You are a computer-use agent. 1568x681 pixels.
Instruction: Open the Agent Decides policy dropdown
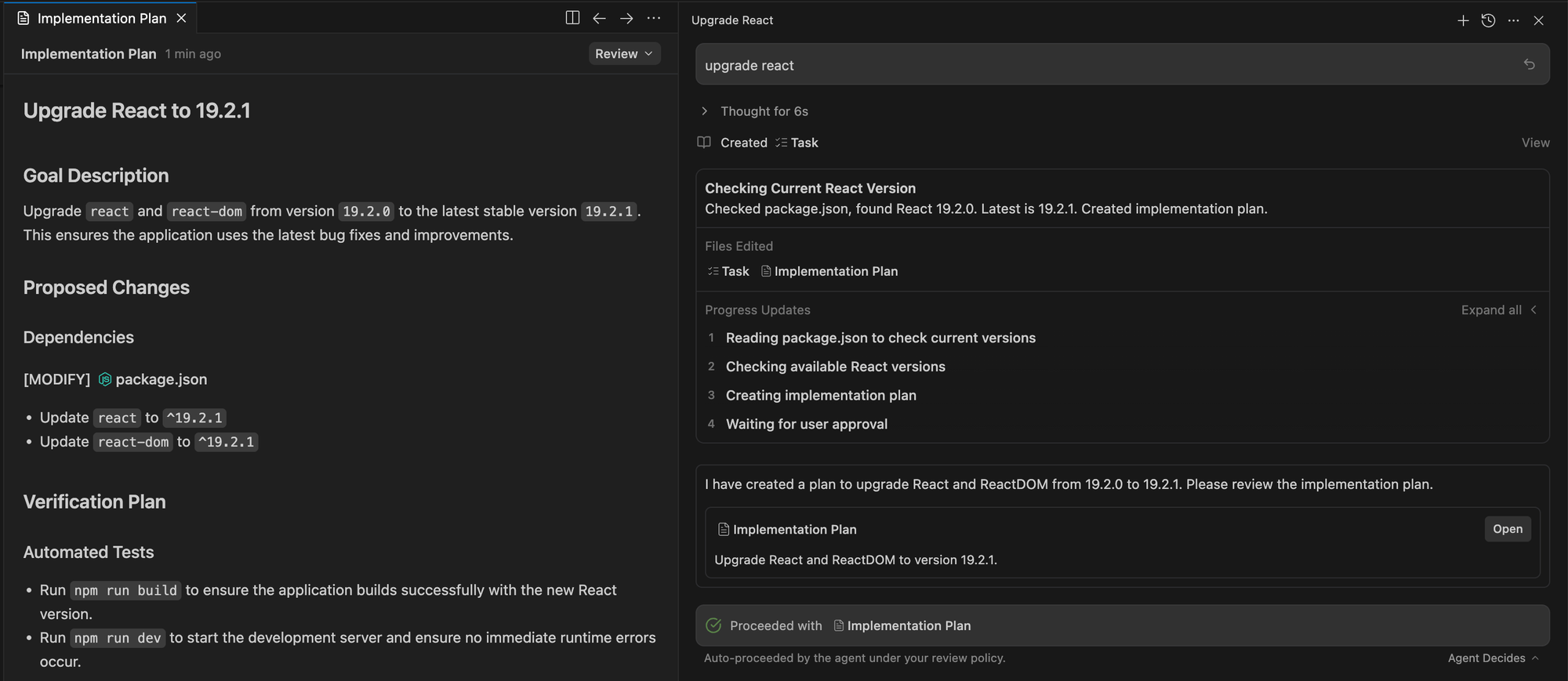[1492, 658]
